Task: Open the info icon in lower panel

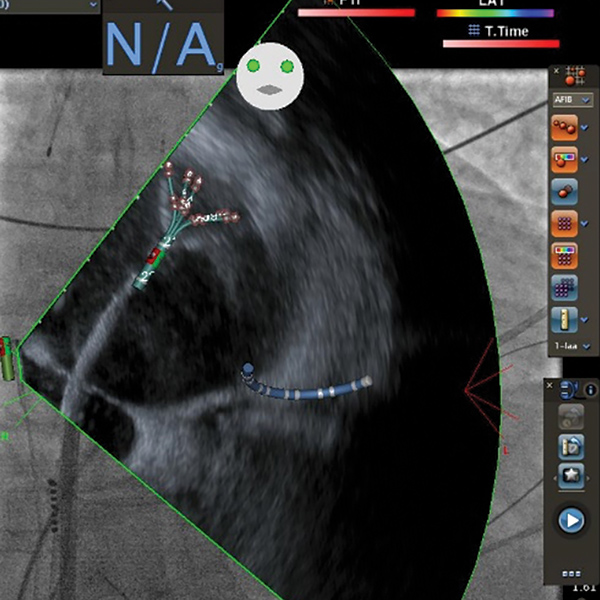Action: [x=590, y=388]
